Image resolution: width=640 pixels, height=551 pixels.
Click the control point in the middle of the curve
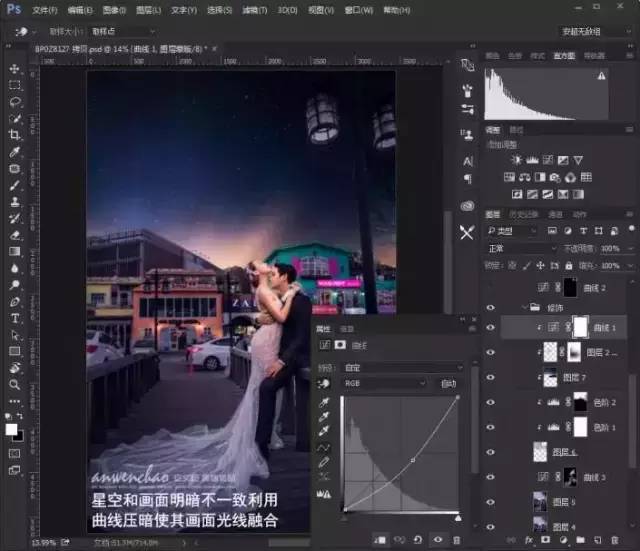[413, 460]
